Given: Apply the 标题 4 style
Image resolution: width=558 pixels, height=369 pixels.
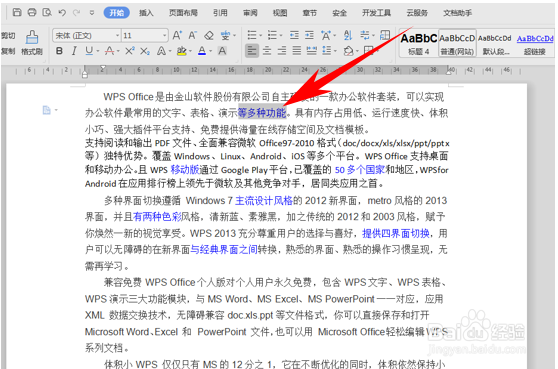Looking at the screenshot, I should click(x=419, y=43).
